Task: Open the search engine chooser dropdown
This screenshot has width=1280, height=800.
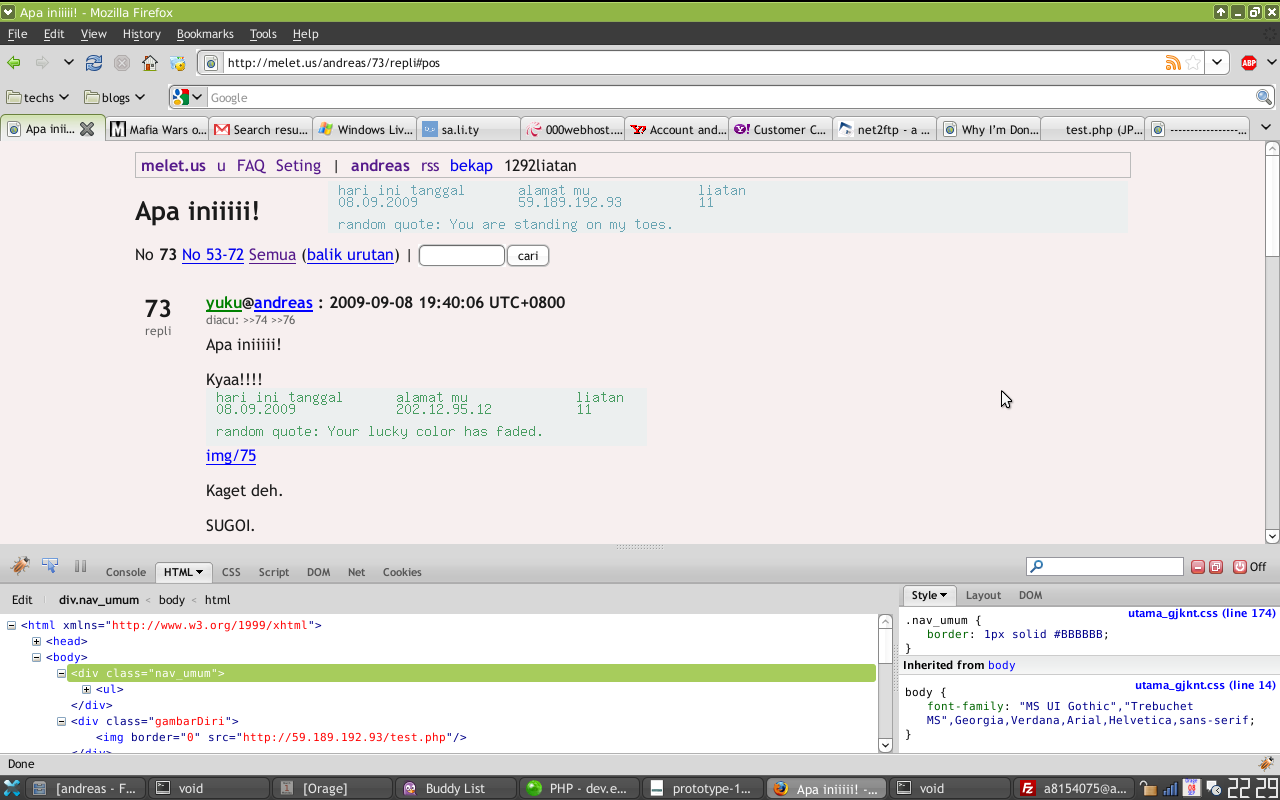Action: click(x=187, y=97)
